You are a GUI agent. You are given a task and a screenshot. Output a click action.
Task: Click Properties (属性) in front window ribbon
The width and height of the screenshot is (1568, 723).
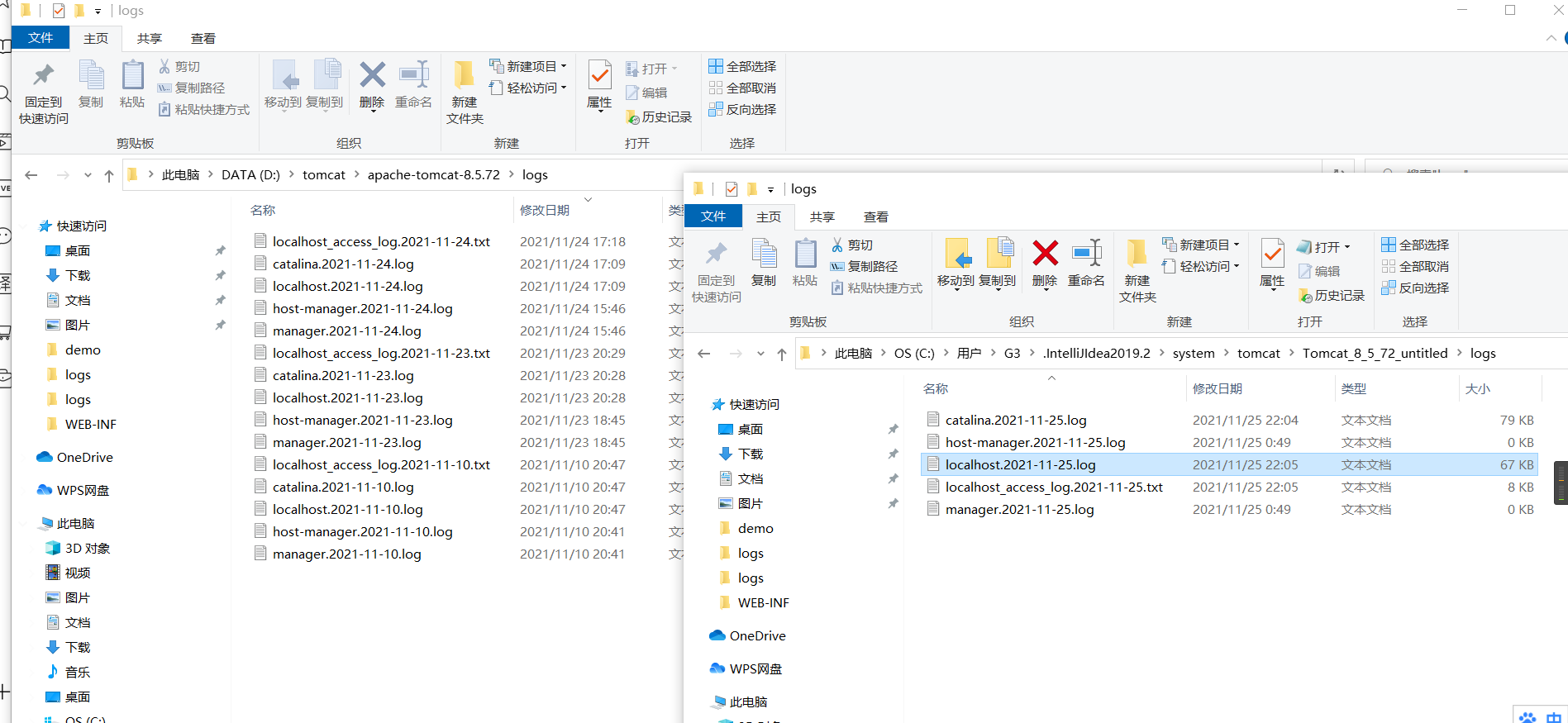(x=1272, y=263)
